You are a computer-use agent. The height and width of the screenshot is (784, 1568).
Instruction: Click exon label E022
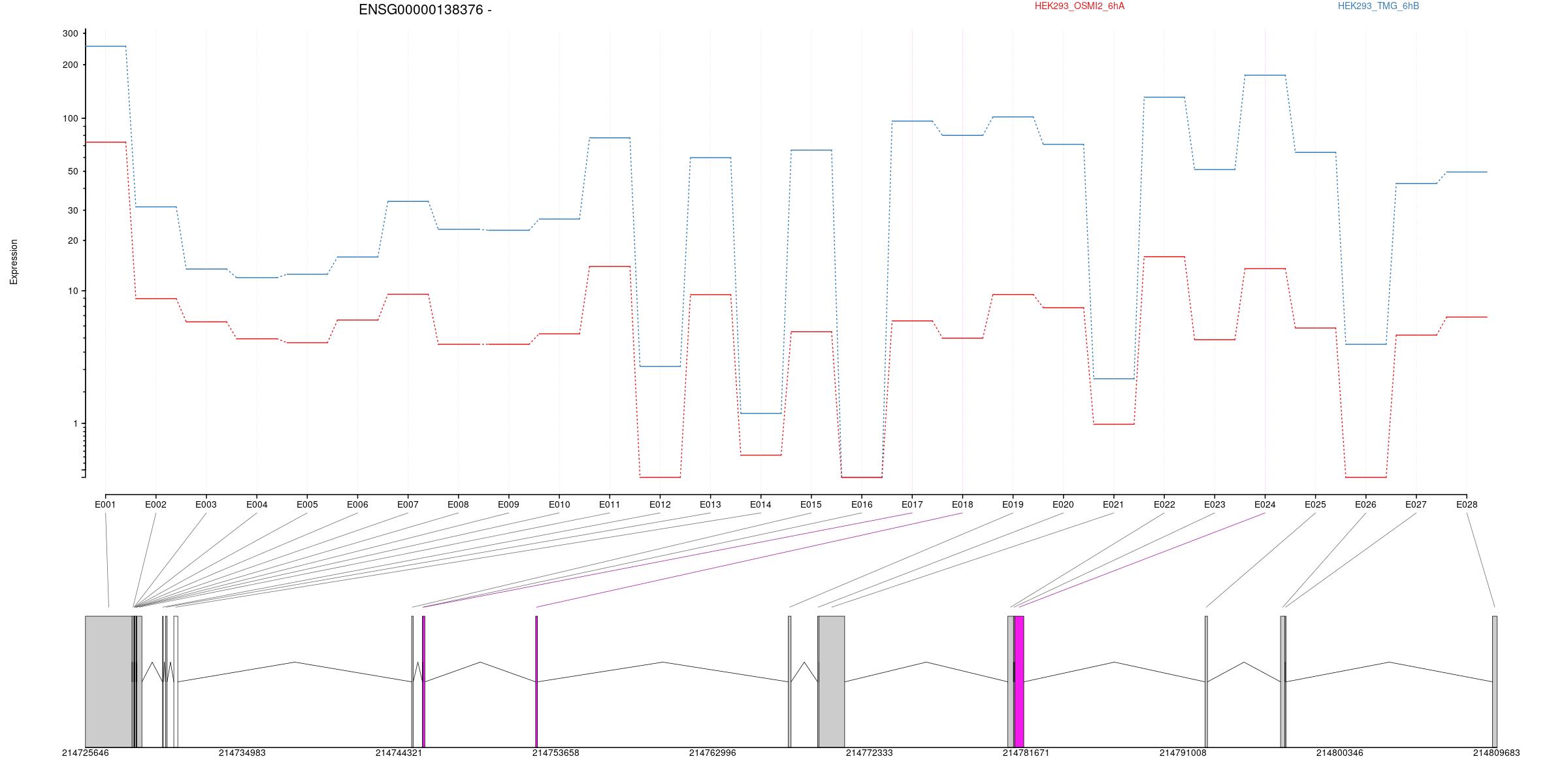[x=1164, y=504]
